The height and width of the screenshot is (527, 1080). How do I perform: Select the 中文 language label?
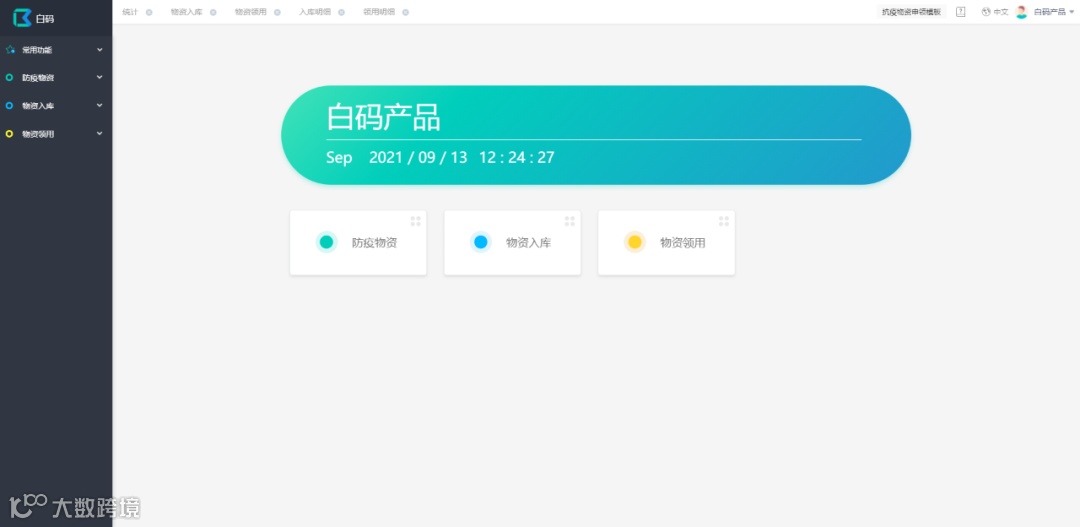(1001, 12)
